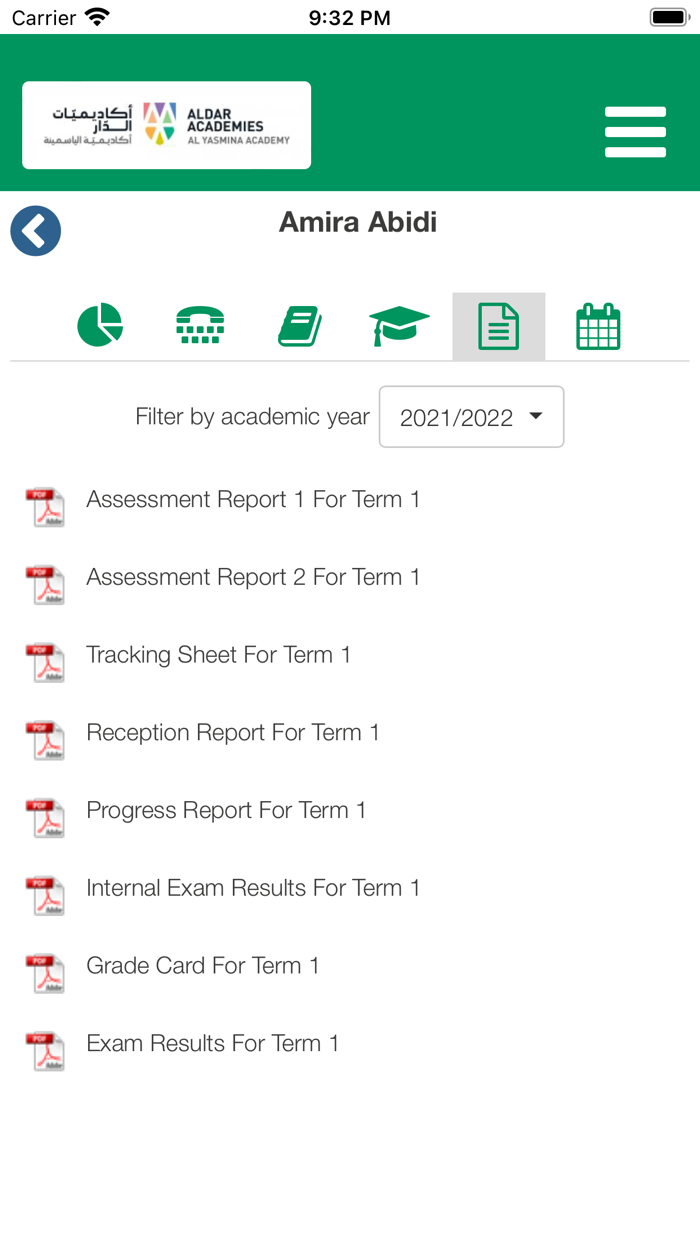Open the PDF for Assessment Report 1
Screen dimensions: 700x1244
253,499
